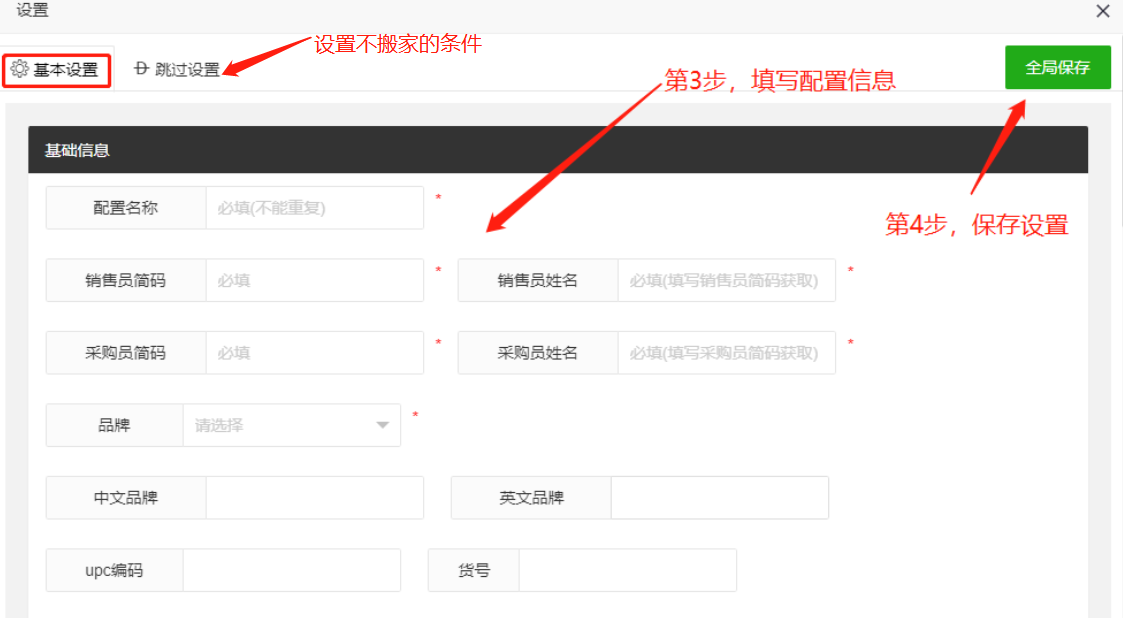
Task: Focus the 配置名称 input field
Action: coord(314,208)
